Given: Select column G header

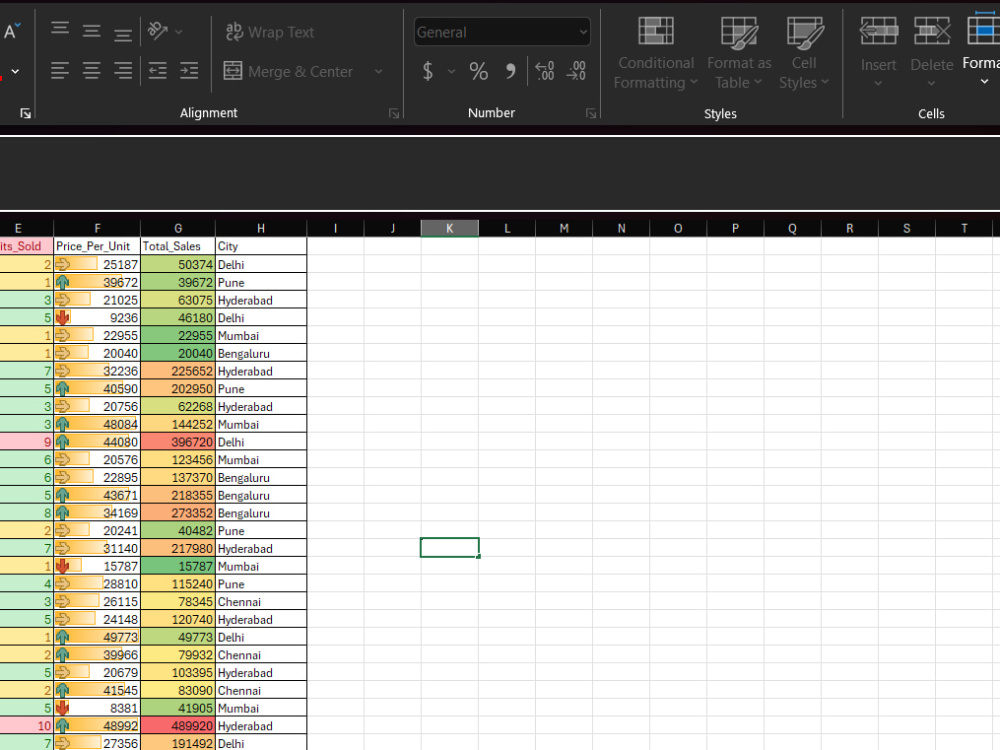Looking at the screenshot, I should [x=178, y=228].
